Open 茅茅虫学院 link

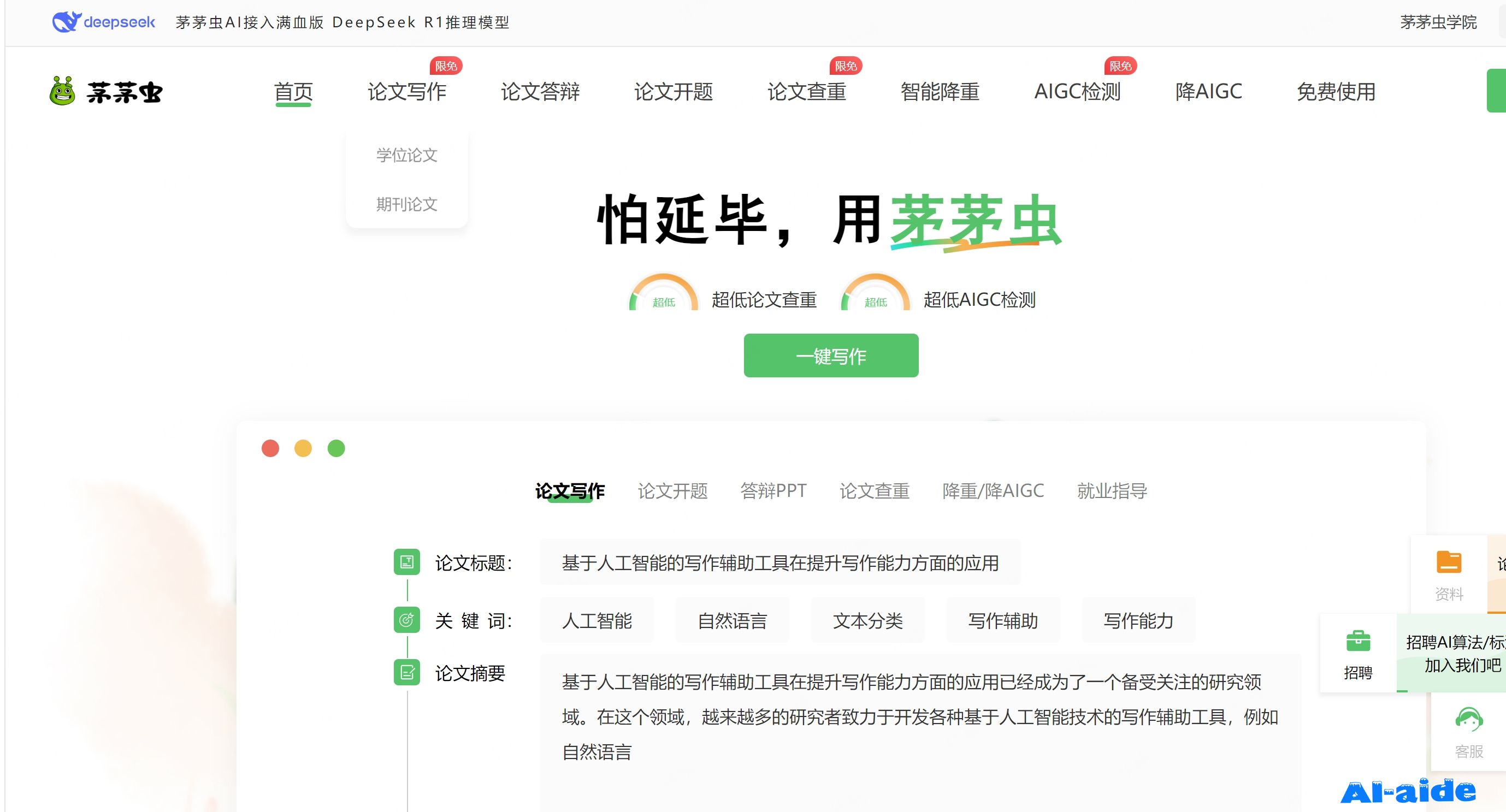coord(1438,22)
